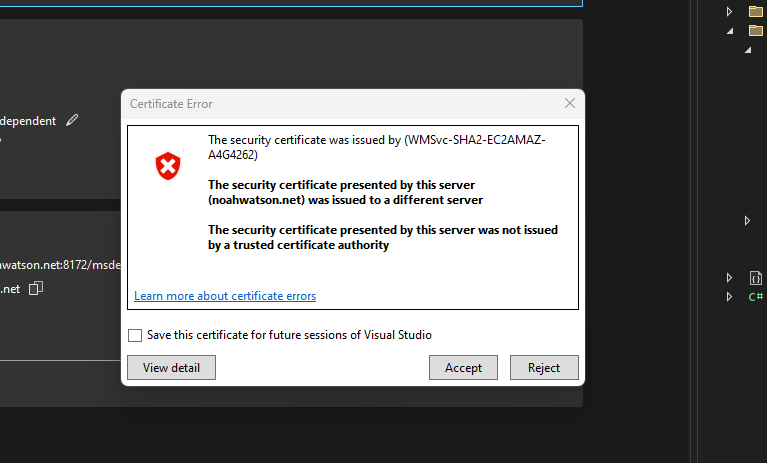Select the second folder icon beside the expanded arrow
The height and width of the screenshot is (463, 767).
[756, 30]
